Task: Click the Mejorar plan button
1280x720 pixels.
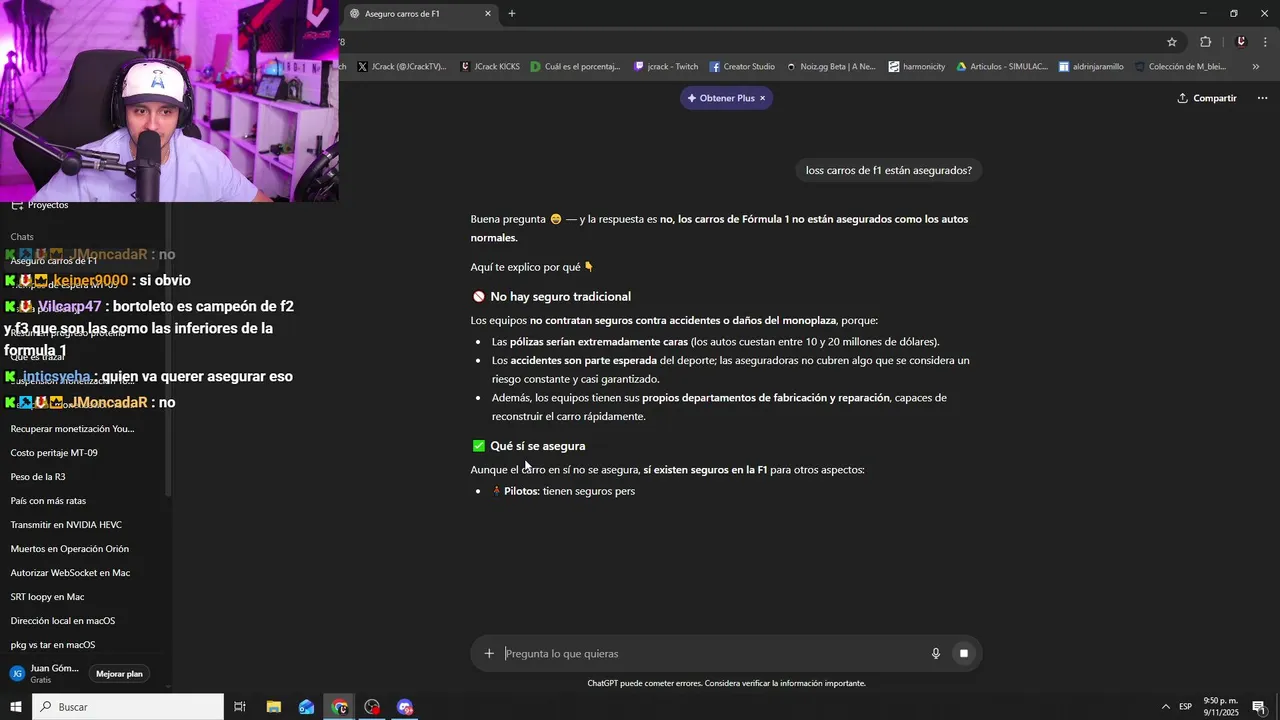Action: click(x=119, y=674)
